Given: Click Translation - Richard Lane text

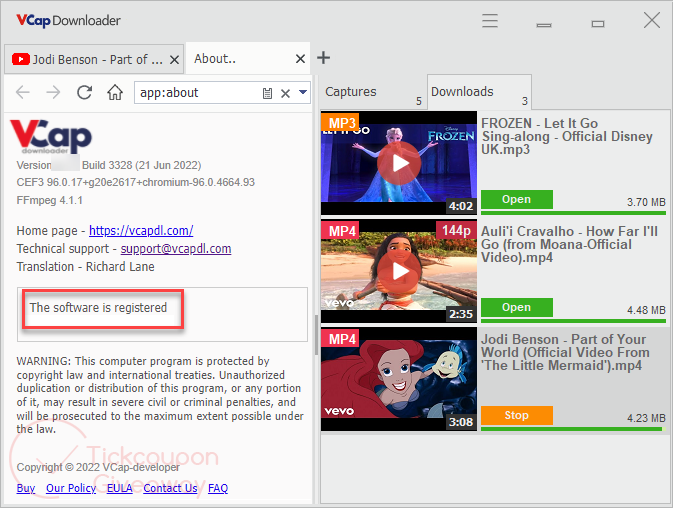Looking at the screenshot, I should tap(85, 267).
